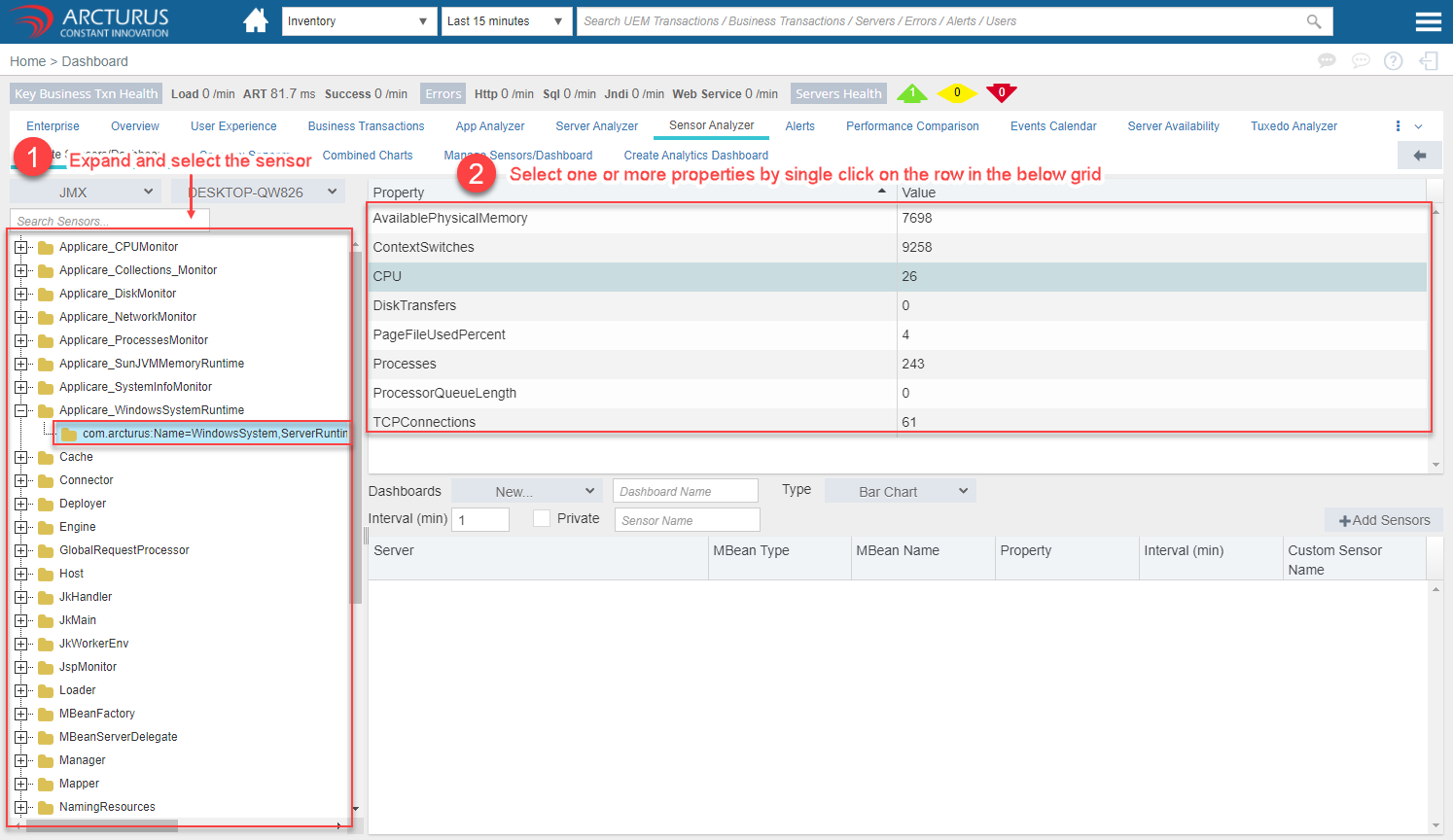
Task: Open the JMX sensor type dropdown
Action: tap(86, 192)
